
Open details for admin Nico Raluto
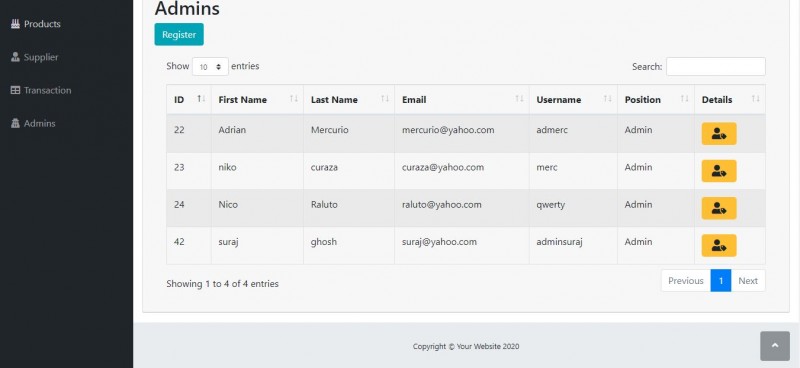(718, 208)
